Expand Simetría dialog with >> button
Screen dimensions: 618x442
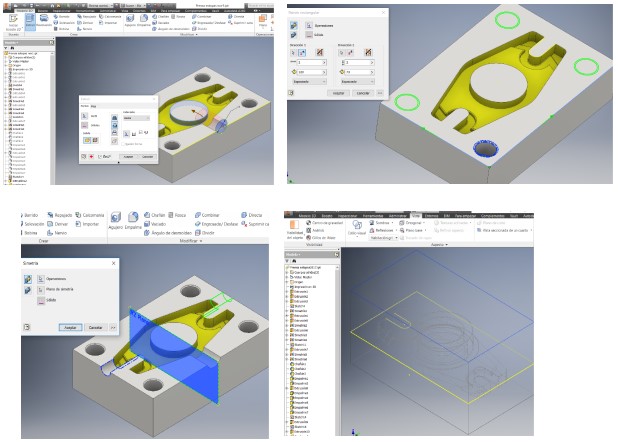click(x=113, y=327)
